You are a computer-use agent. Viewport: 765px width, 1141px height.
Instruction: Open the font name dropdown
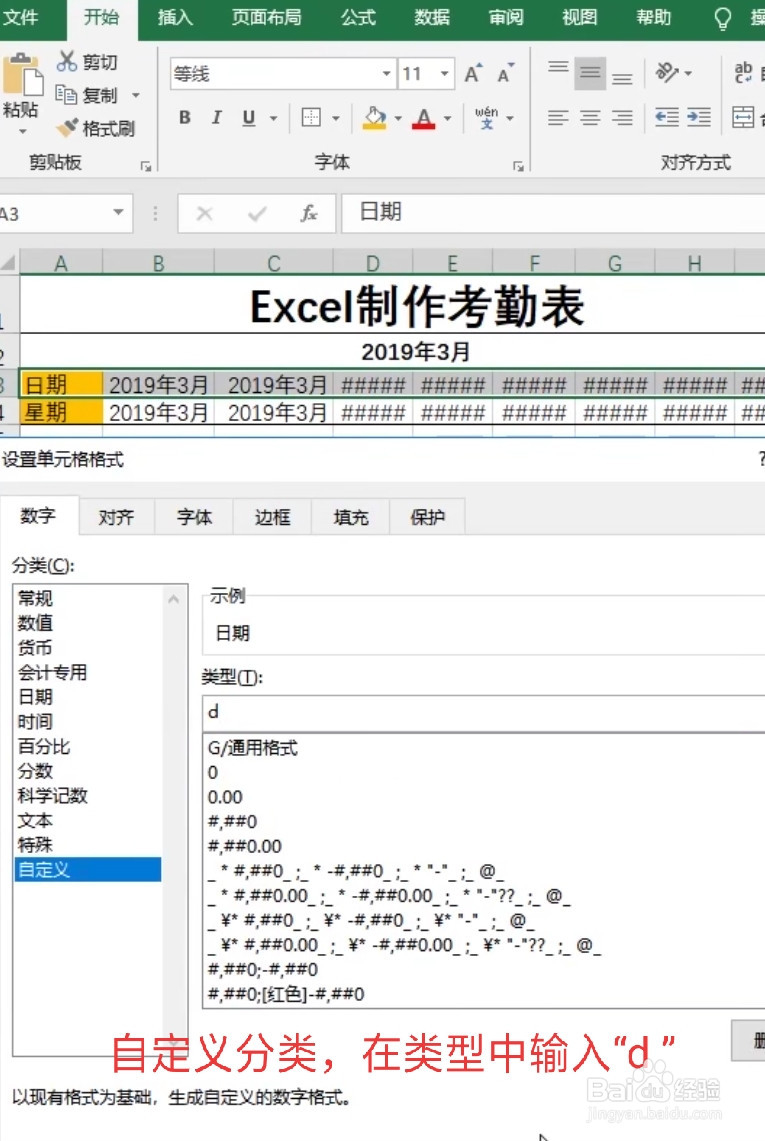click(387, 73)
